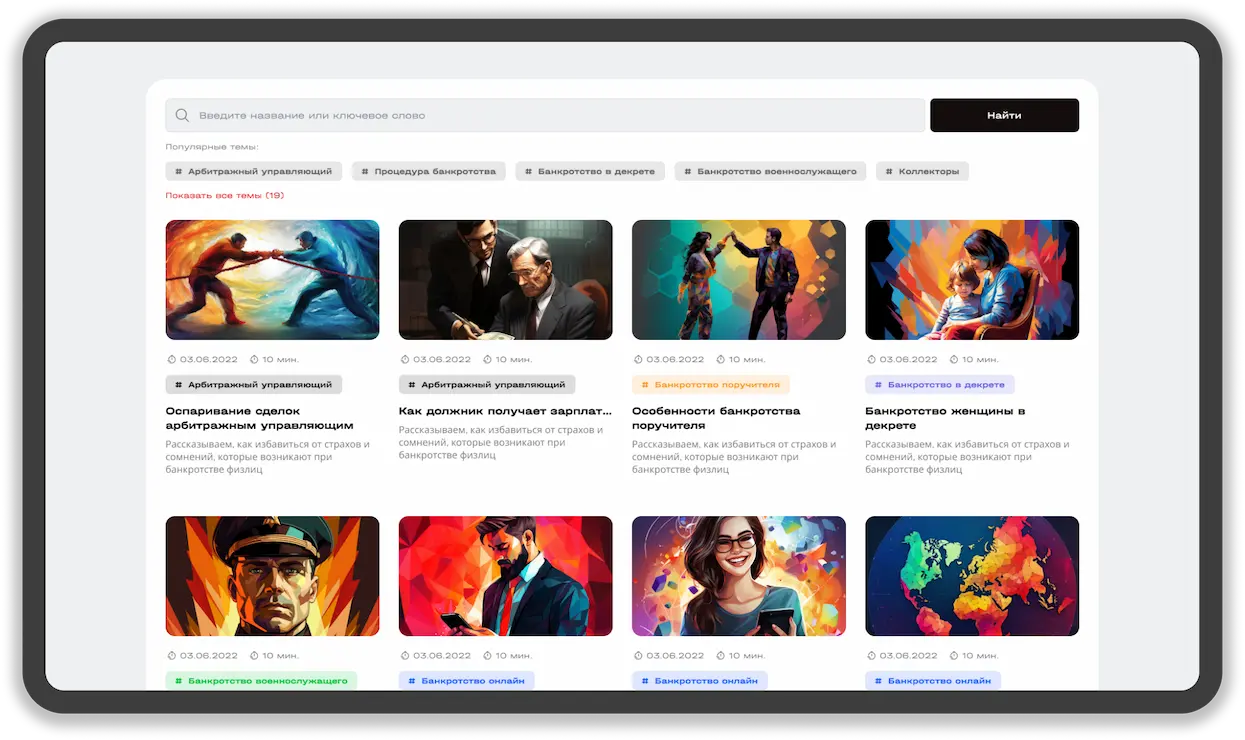Choose the Банкротство военнослужащего popular tag

(x=770, y=171)
